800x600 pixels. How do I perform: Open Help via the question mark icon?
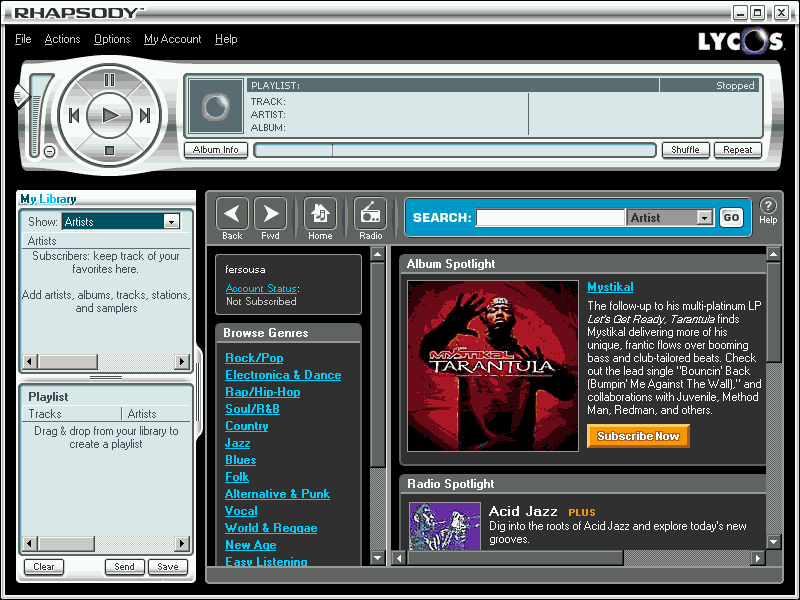(767, 206)
